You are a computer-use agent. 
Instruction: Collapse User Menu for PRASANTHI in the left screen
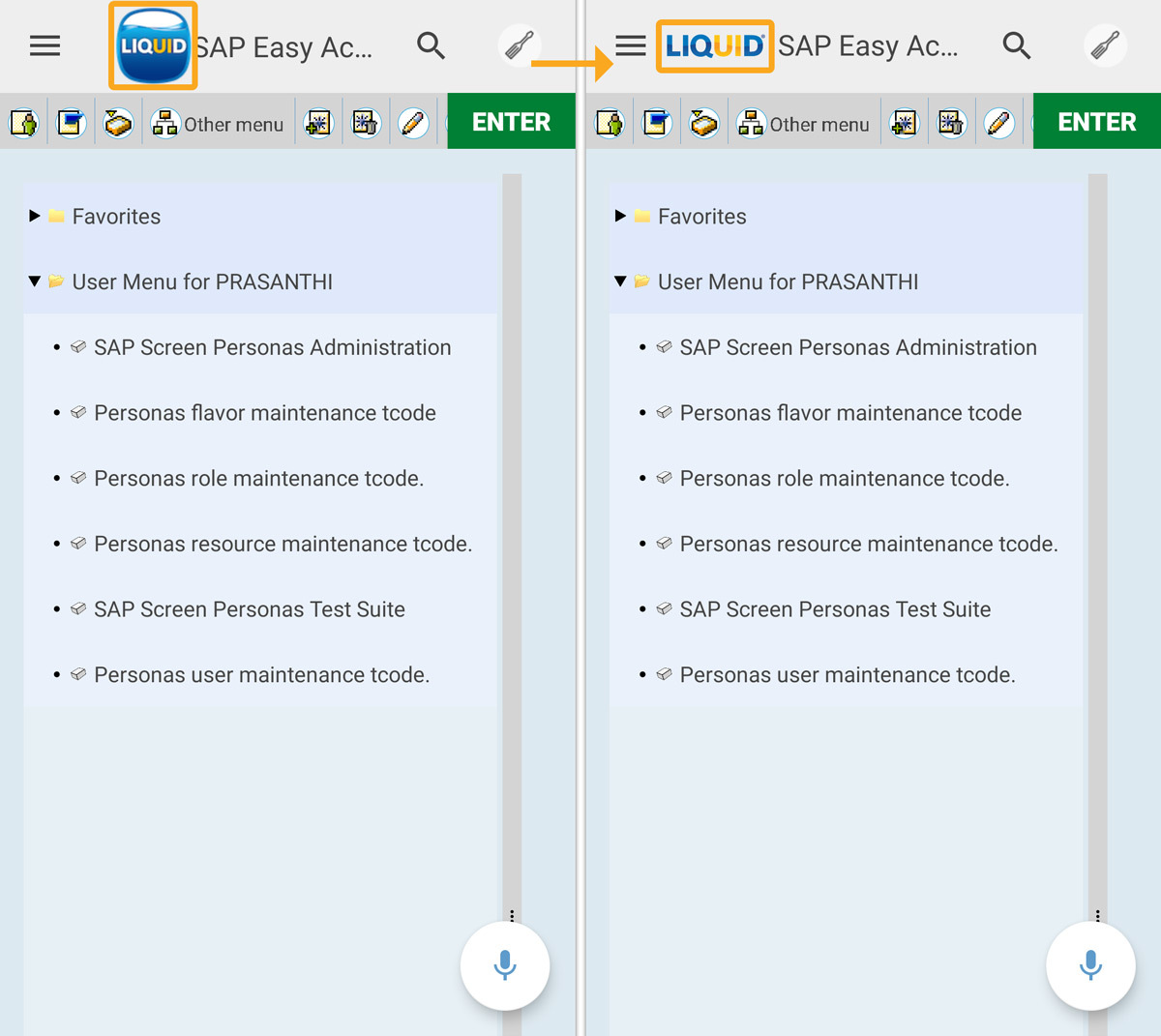(x=35, y=281)
